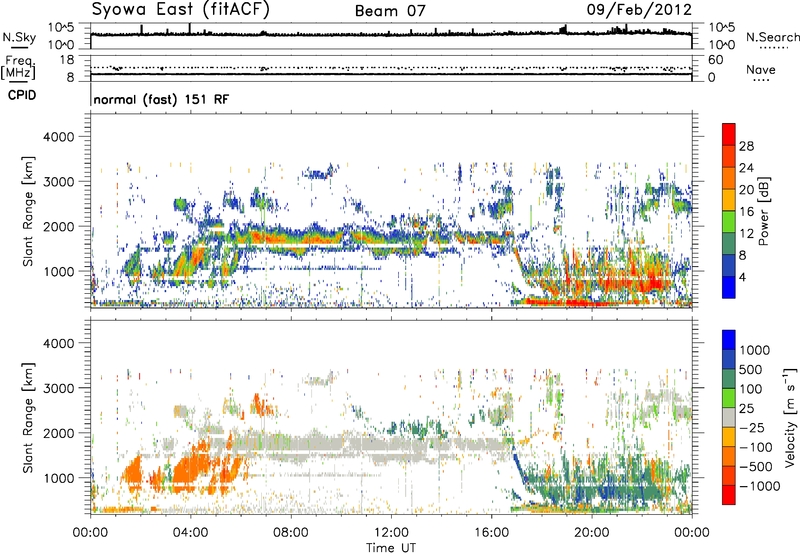Pick the red bottom segment of Velocity colorbar
The width and height of the screenshot is (800, 554).
tap(729, 495)
